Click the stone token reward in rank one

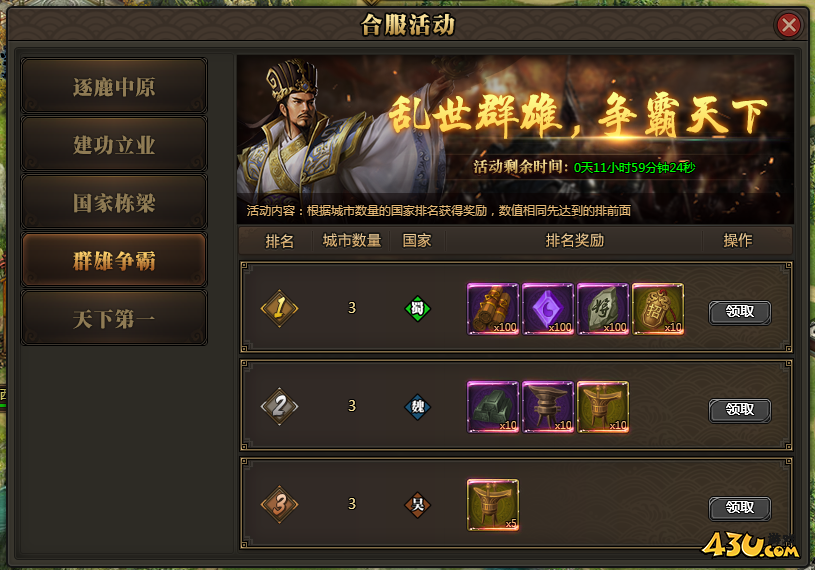pyautogui.click(x=603, y=309)
